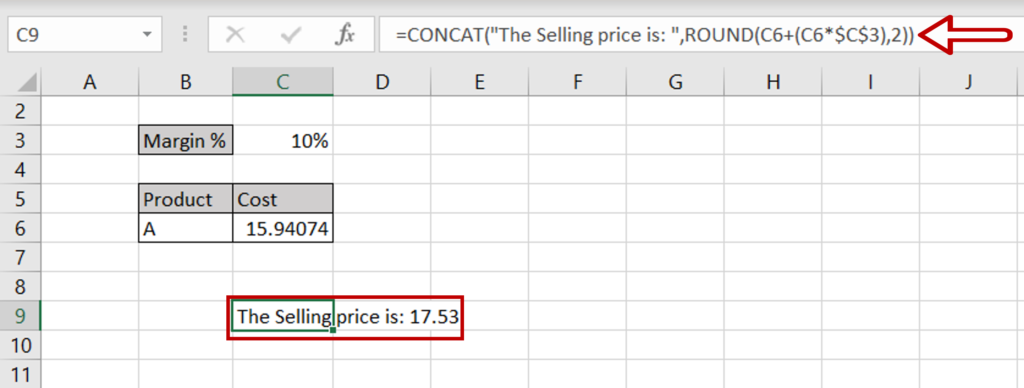Screen dimensions: 1024x388
Task: Click the Product header cell
Action: (x=186, y=199)
